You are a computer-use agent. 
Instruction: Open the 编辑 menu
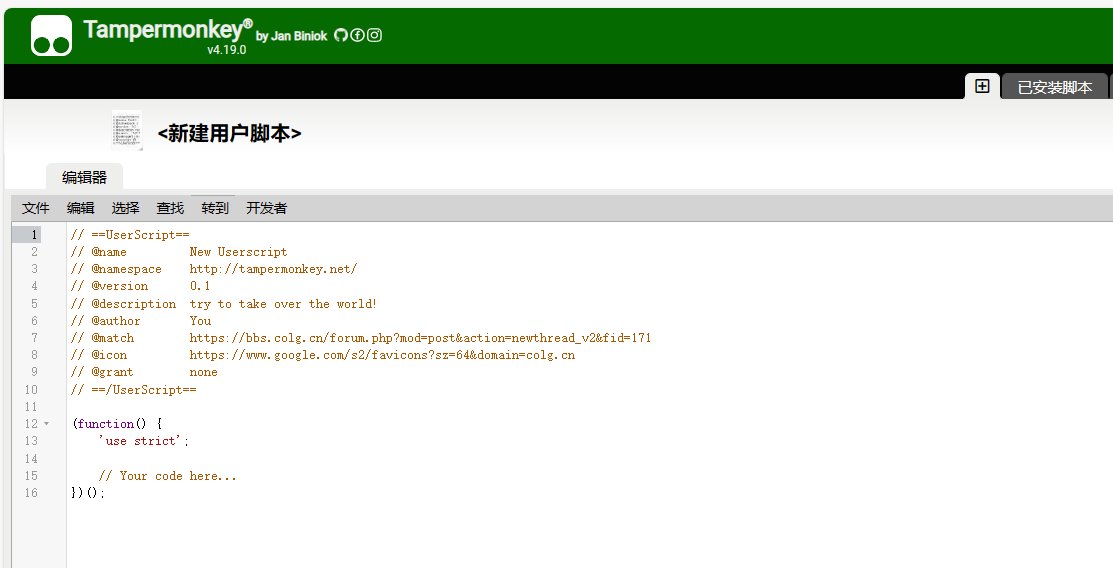click(80, 208)
